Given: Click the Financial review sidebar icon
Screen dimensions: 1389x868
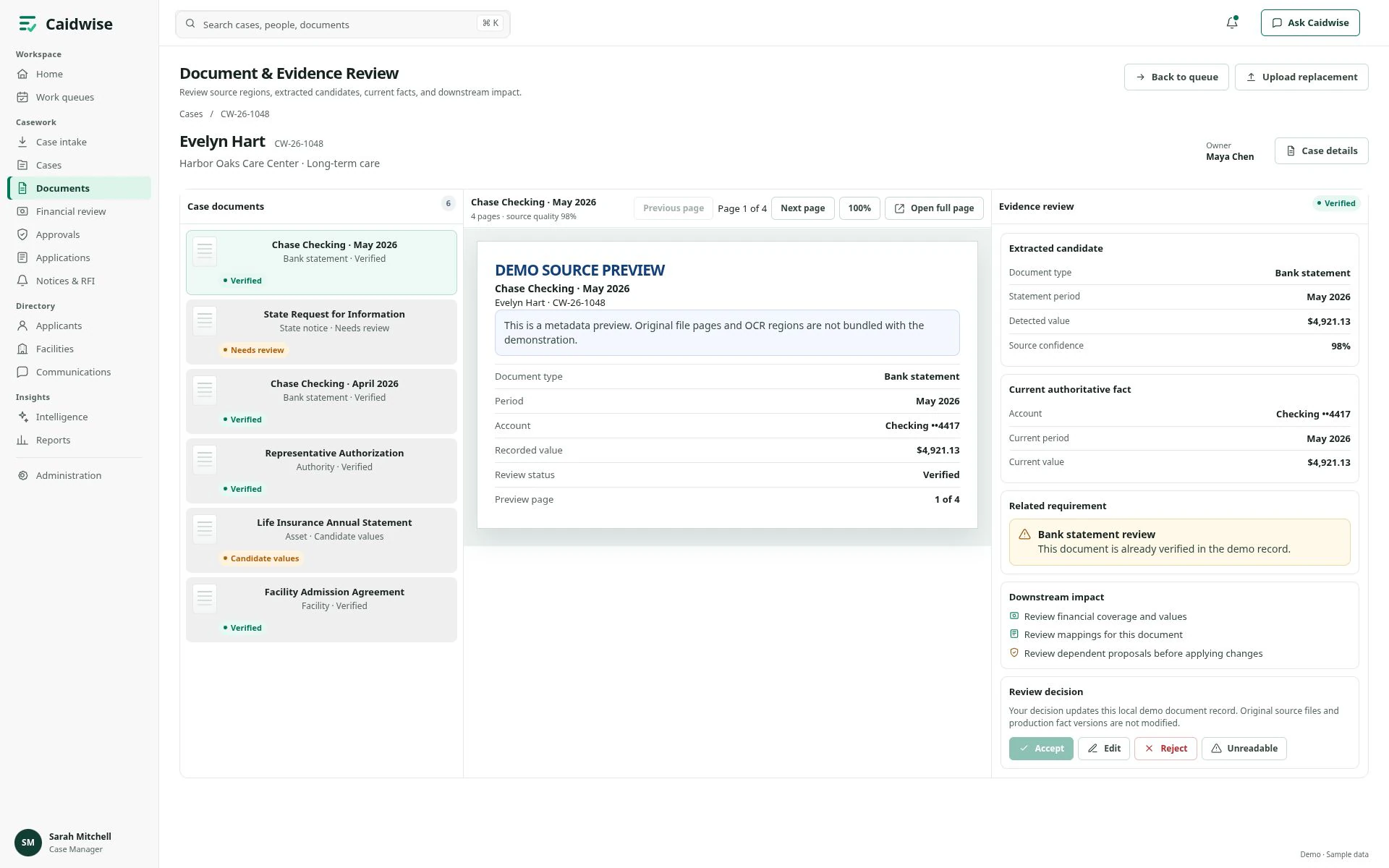Looking at the screenshot, I should (x=22, y=211).
